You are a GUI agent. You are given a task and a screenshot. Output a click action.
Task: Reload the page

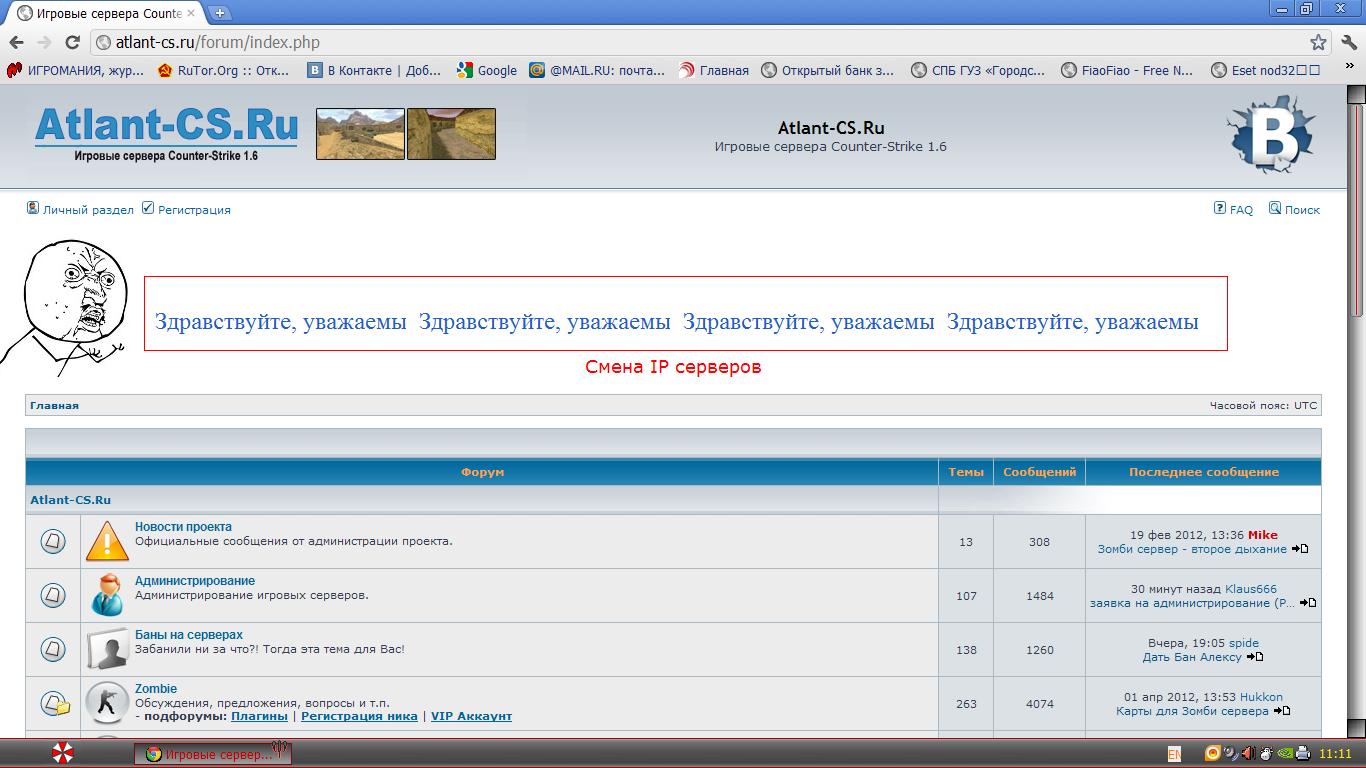[72, 42]
